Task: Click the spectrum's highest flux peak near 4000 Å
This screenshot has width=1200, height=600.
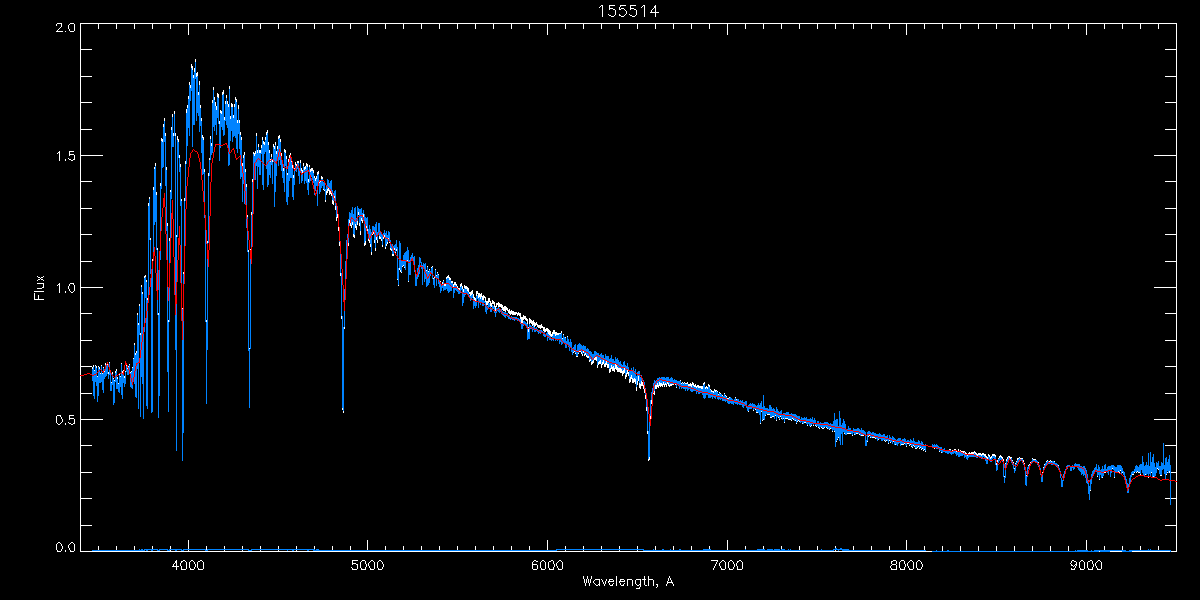Action: (194, 66)
